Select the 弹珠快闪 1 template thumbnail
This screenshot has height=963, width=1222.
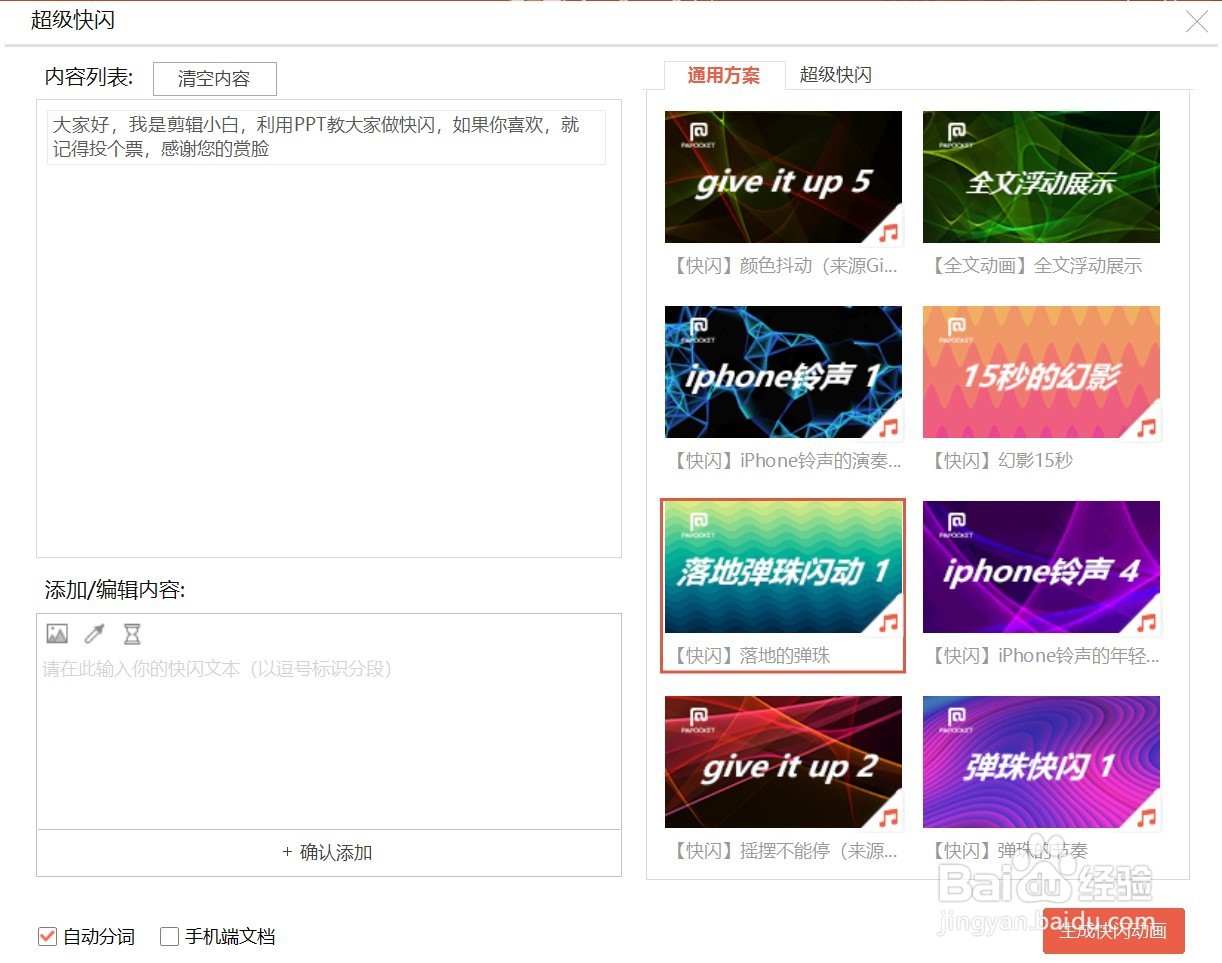(x=1041, y=762)
